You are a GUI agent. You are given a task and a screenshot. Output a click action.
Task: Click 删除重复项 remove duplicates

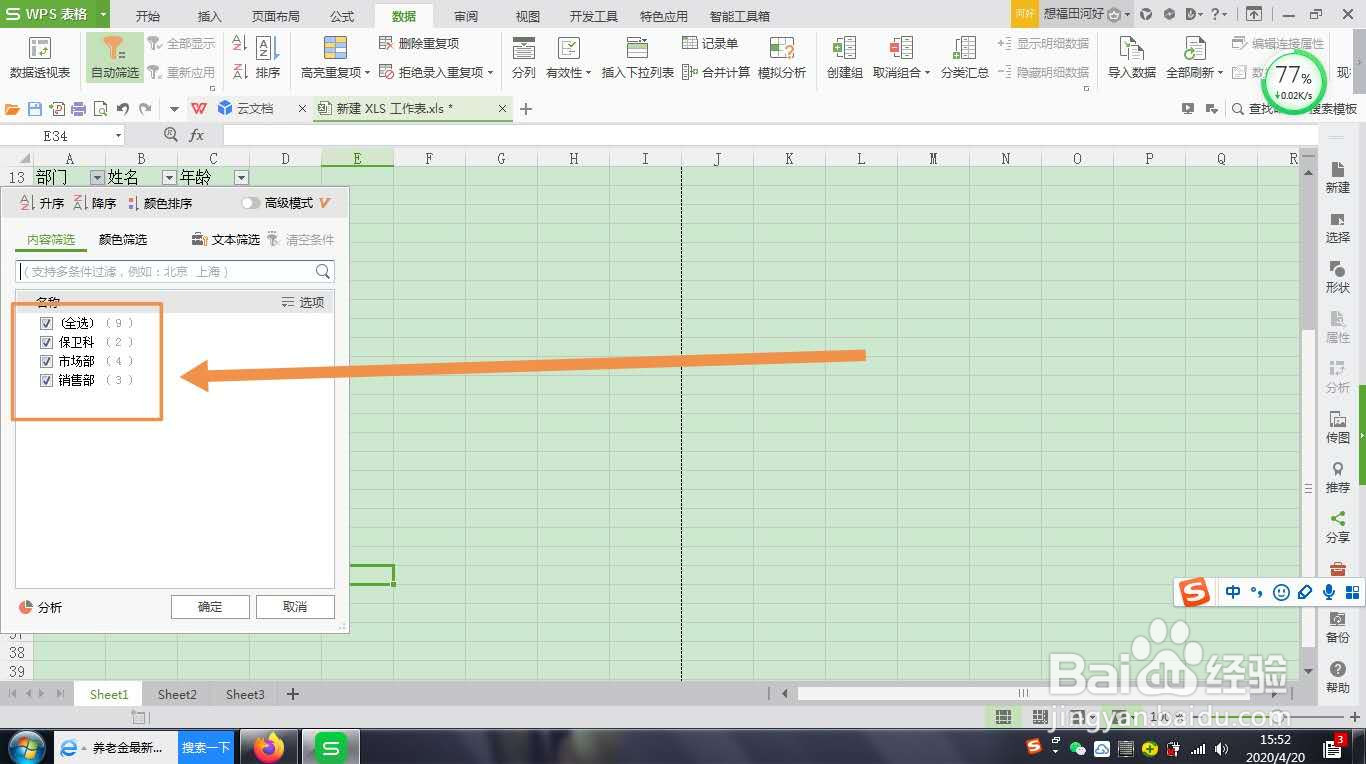[419, 44]
